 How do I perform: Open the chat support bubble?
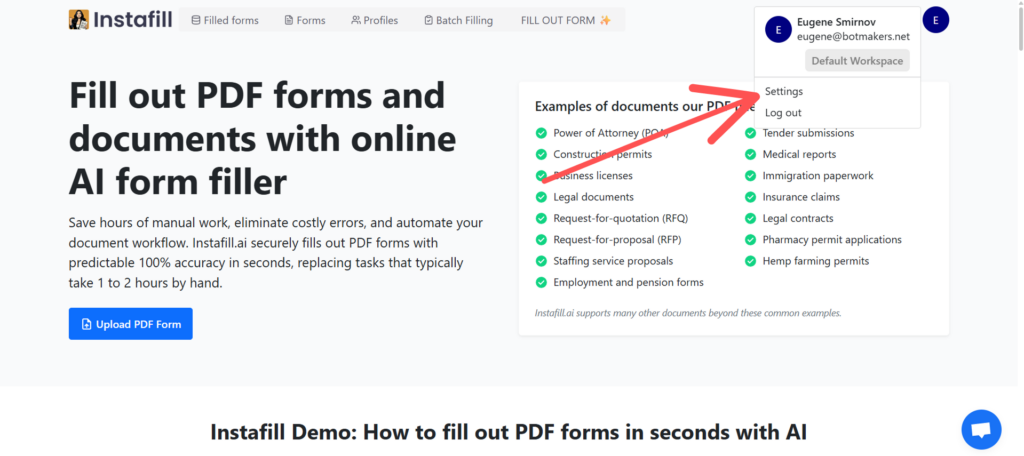pyautogui.click(x=981, y=429)
